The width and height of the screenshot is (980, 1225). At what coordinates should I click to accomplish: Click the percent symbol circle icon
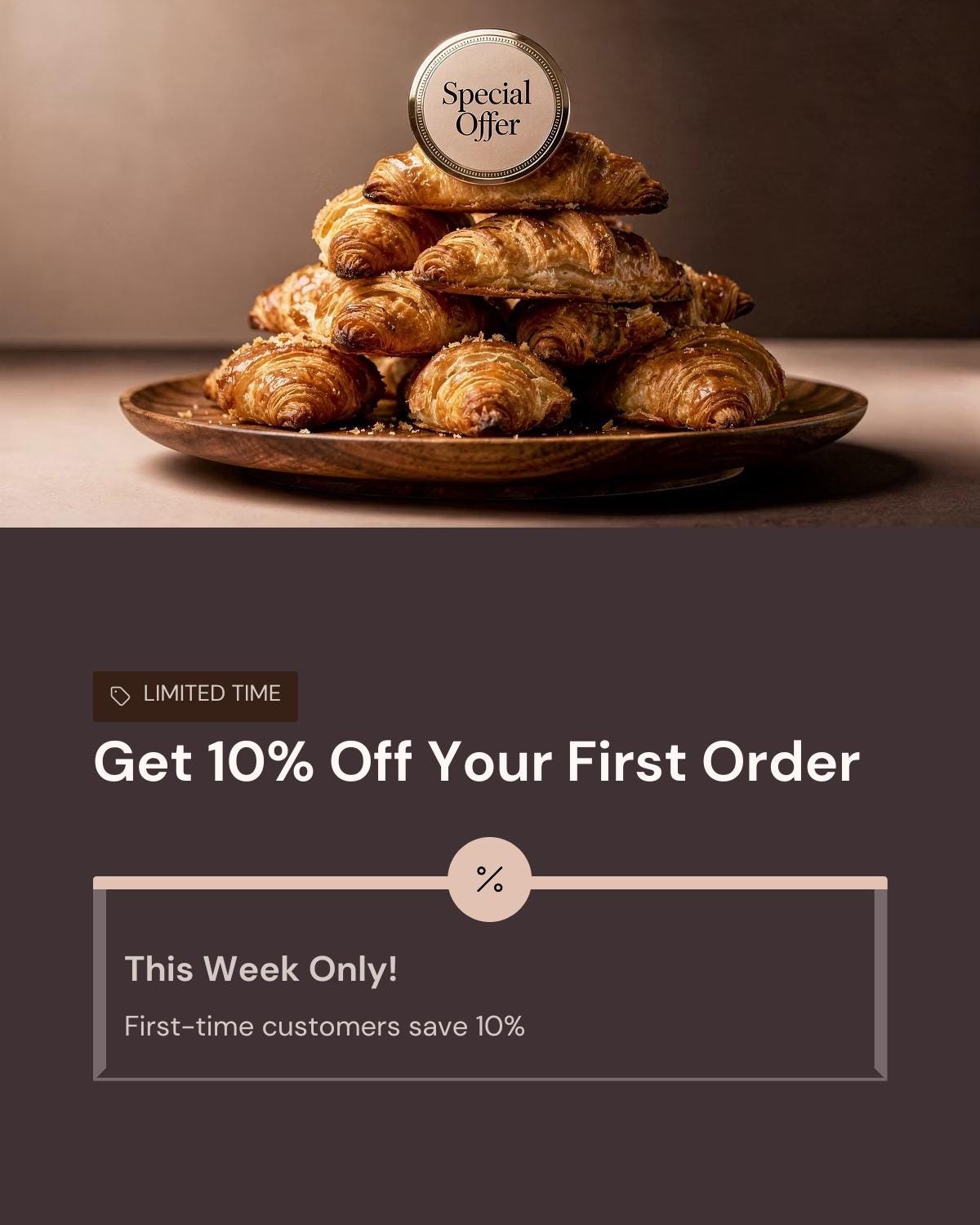490,880
